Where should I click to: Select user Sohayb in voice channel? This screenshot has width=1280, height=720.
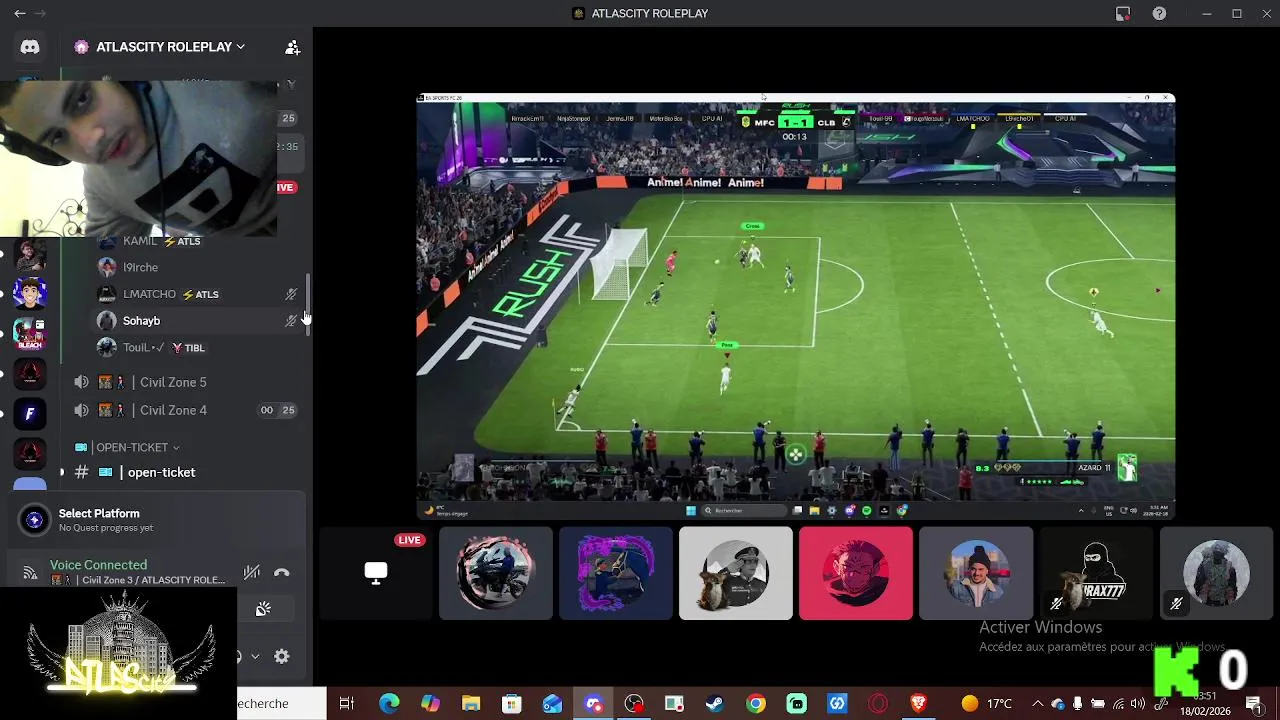point(141,321)
